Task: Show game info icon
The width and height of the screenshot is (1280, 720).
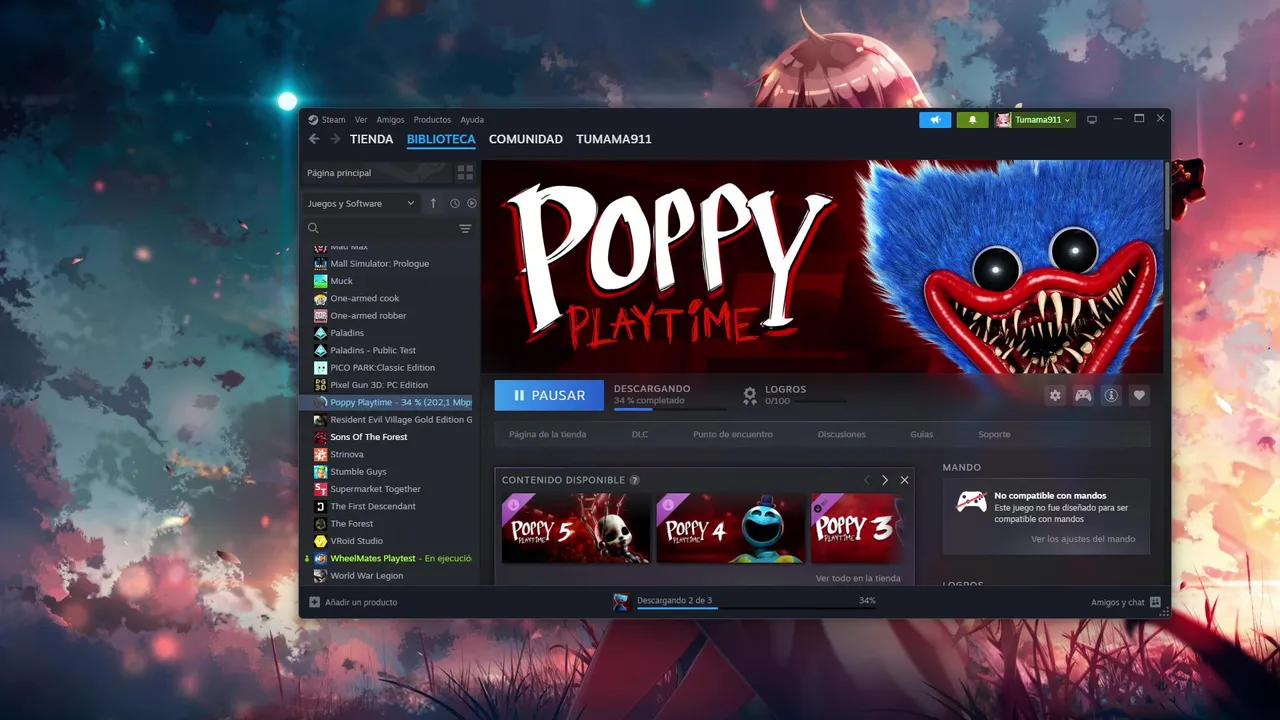Action: click(1111, 396)
